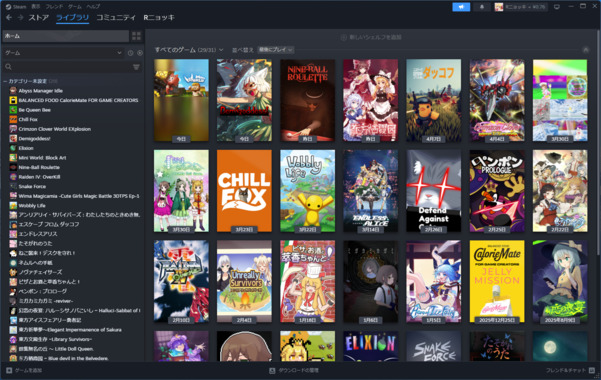This screenshot has width=601, height=380.
Task: Open the Wobbly Life cover art
Action: [x=307, y=191]
